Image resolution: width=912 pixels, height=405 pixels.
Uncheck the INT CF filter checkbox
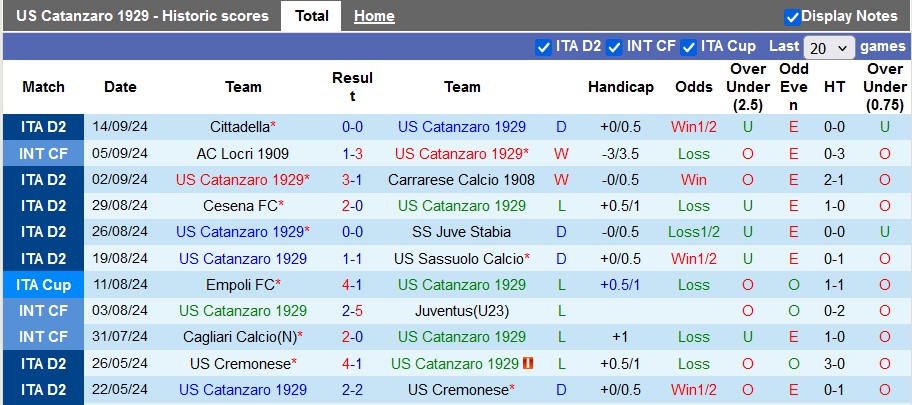click(614, 47)
